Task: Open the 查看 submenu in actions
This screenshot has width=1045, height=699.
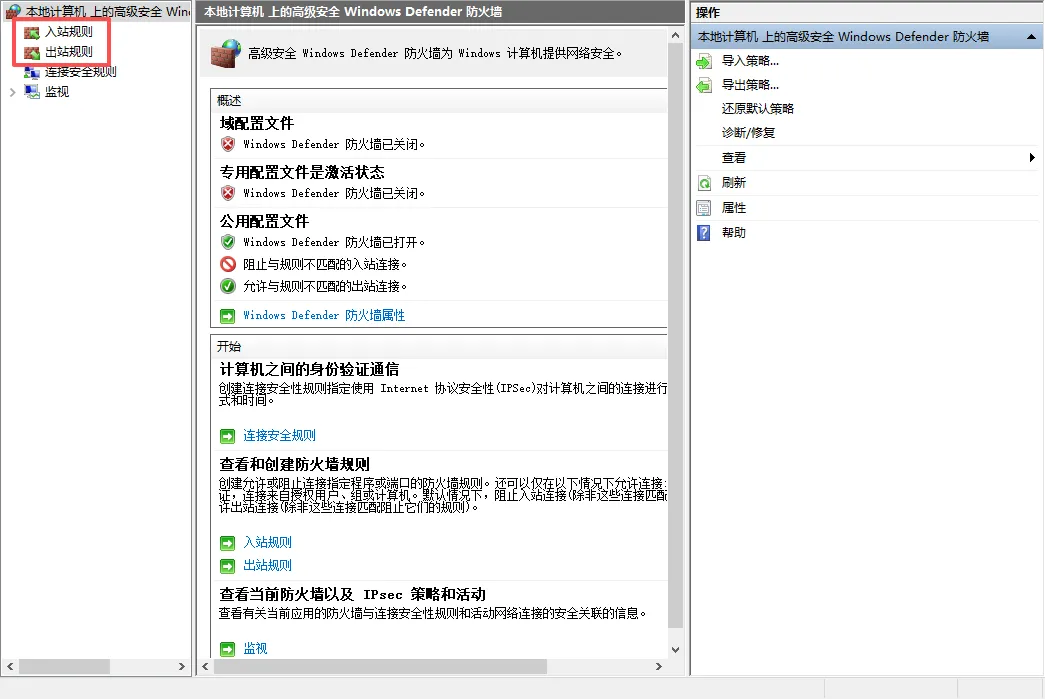Action: [734, 158]
